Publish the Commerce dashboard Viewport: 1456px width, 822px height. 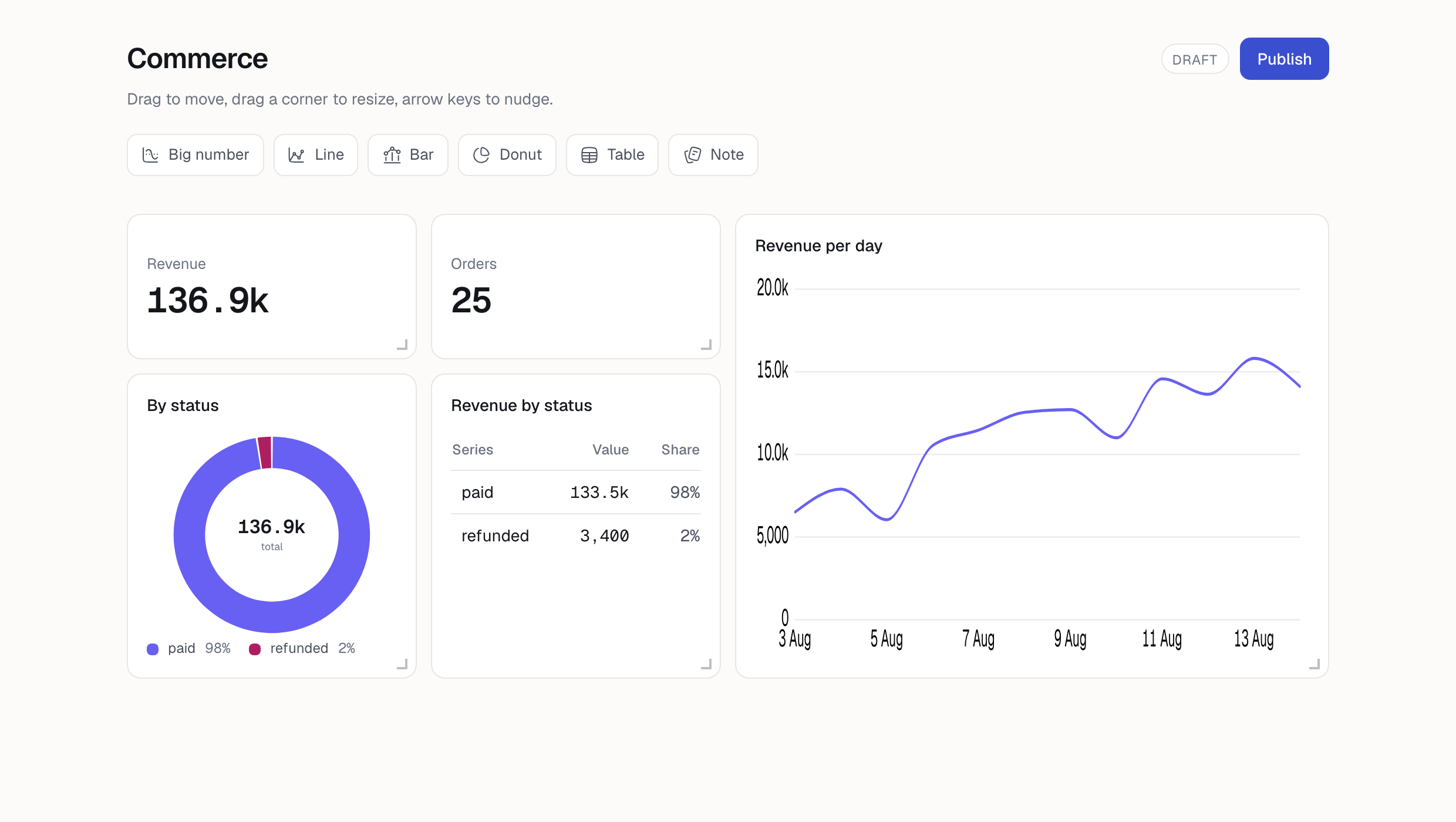click(x=1284, y=59)
